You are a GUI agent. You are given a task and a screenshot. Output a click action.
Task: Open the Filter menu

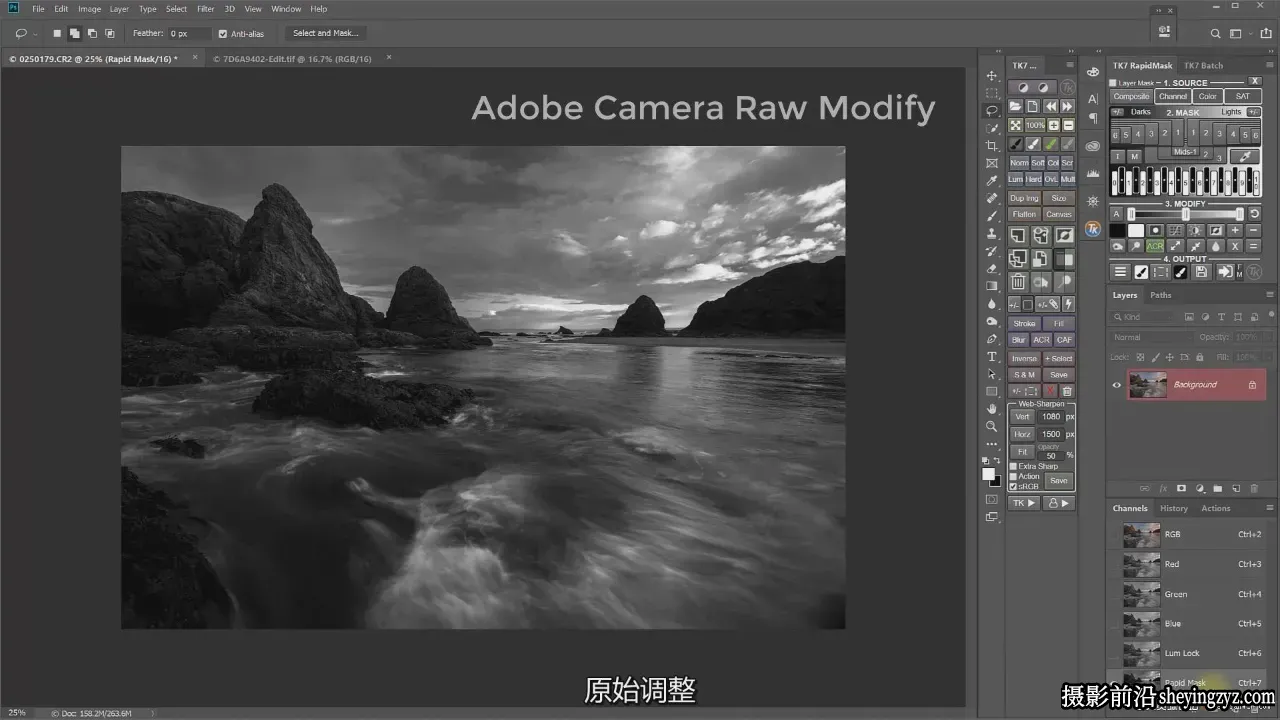click(x=205, y=9)
